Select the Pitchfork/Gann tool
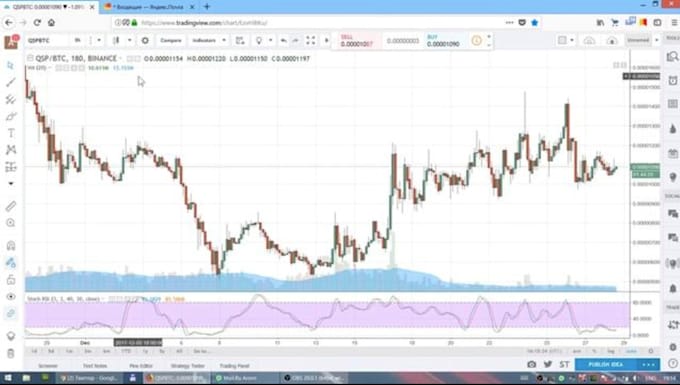Image resolution: width=680 pixels, height=385 pixels. [11, 100]
